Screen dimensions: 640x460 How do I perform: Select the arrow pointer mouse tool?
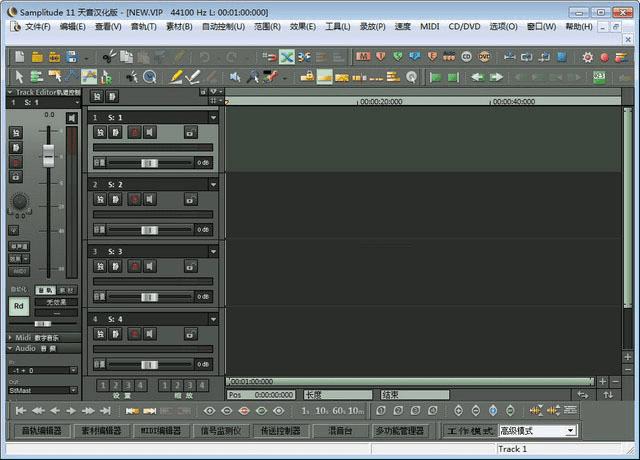[19, 76]
